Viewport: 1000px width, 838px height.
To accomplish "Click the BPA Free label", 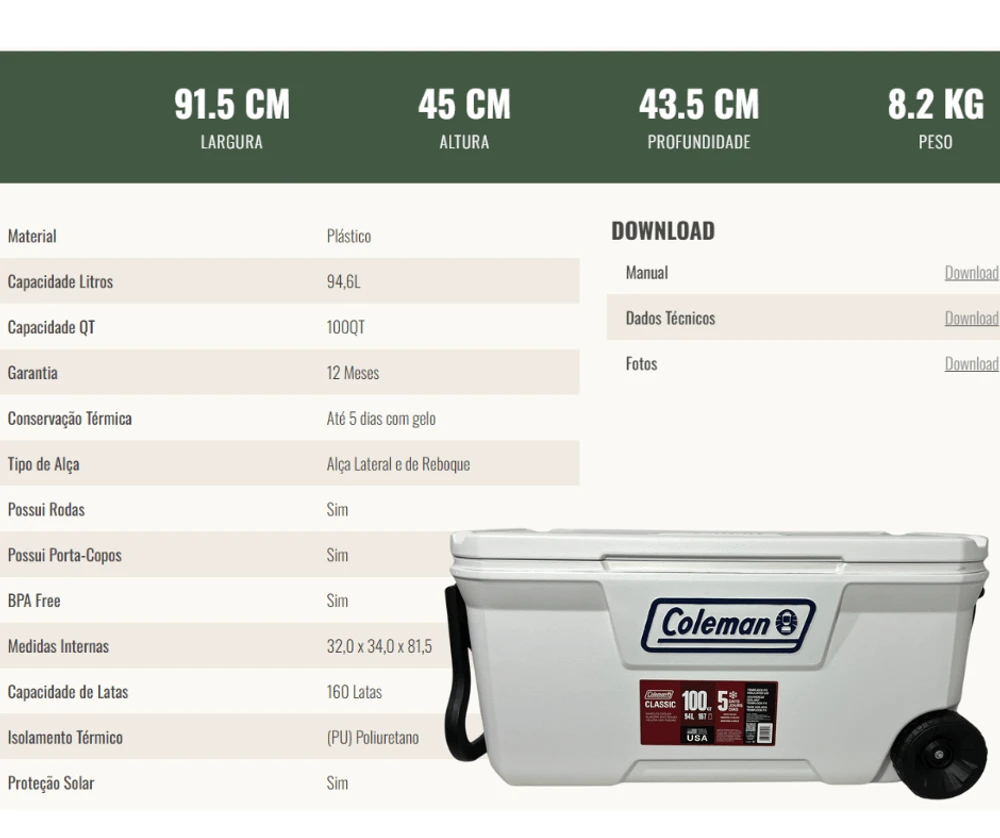I will point(34,601).
